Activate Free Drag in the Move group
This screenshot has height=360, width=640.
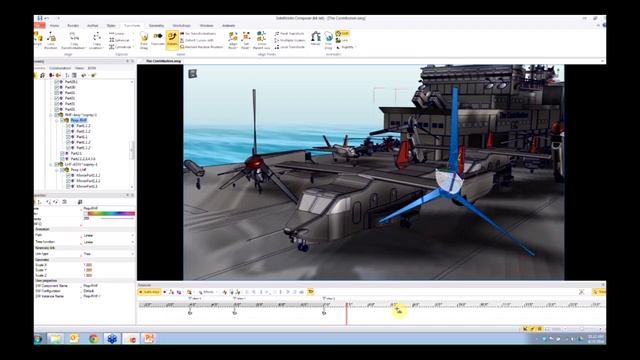pyautogui.click(x=144, y=40)
